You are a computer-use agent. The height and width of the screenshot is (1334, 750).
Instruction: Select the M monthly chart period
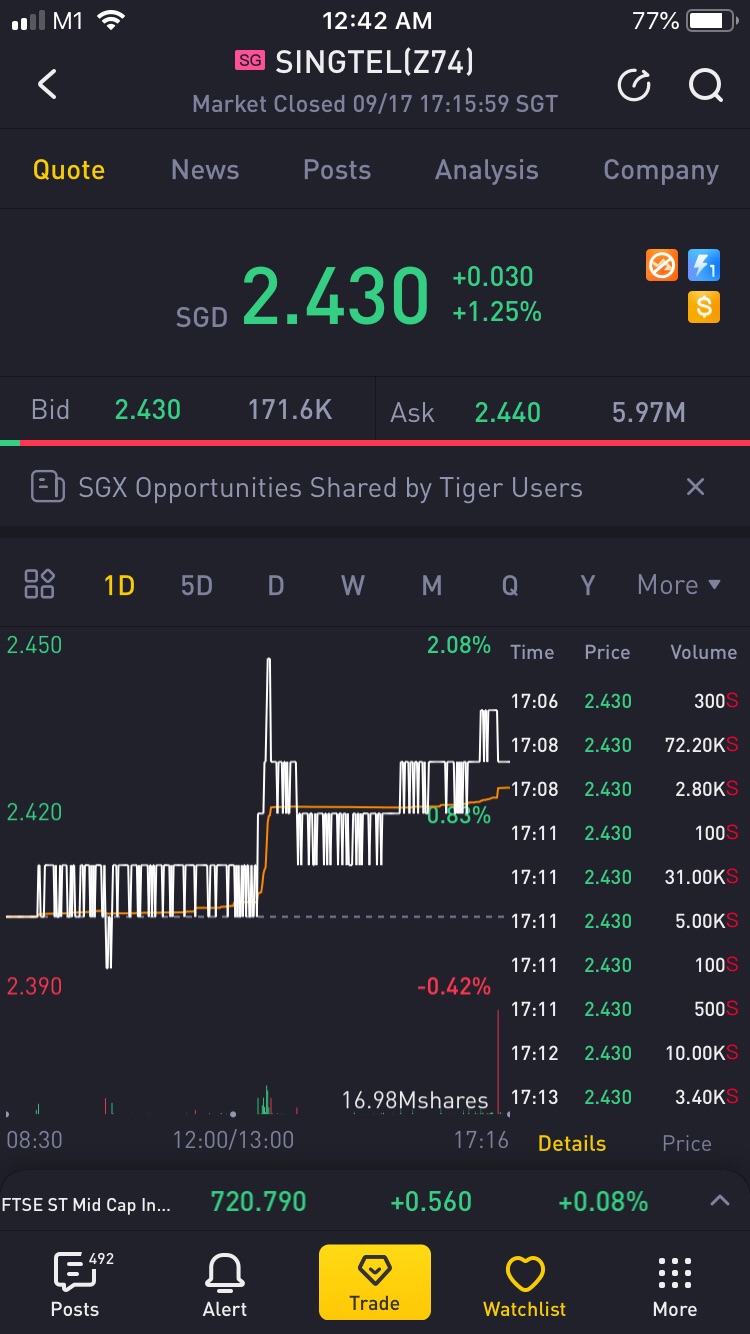pos(432,584)
